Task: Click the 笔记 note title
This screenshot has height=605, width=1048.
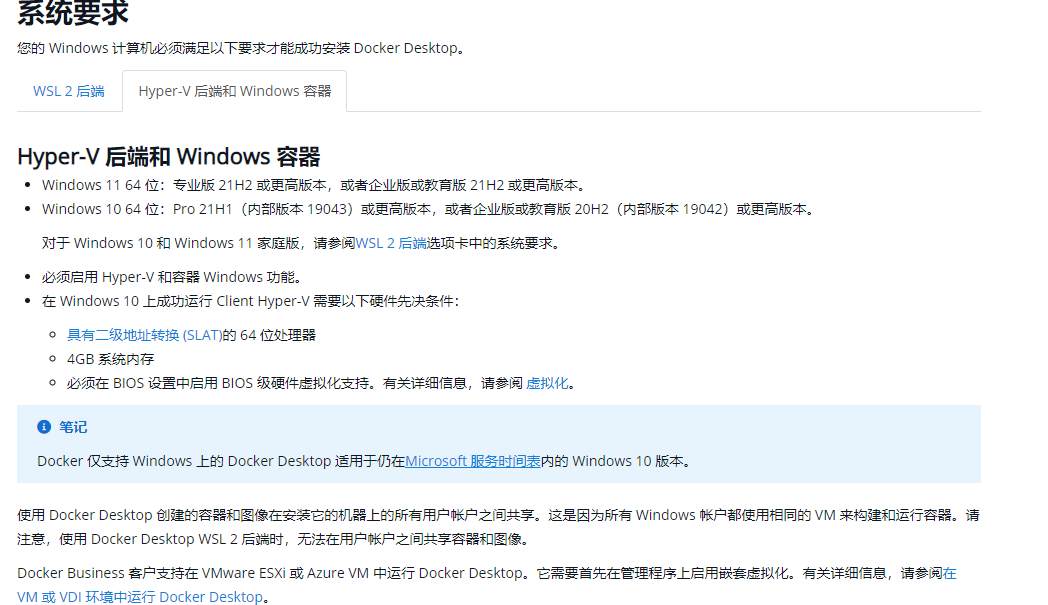Action: pos(73,427)
